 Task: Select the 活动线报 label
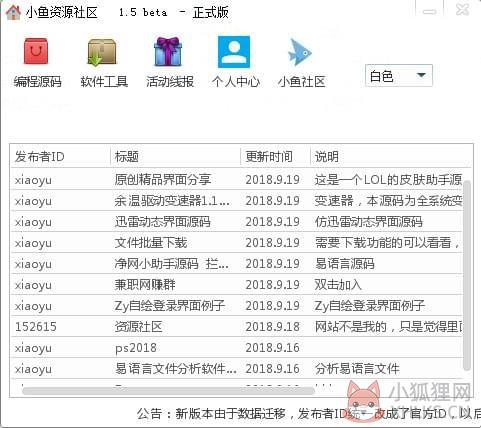click(170, 81)
